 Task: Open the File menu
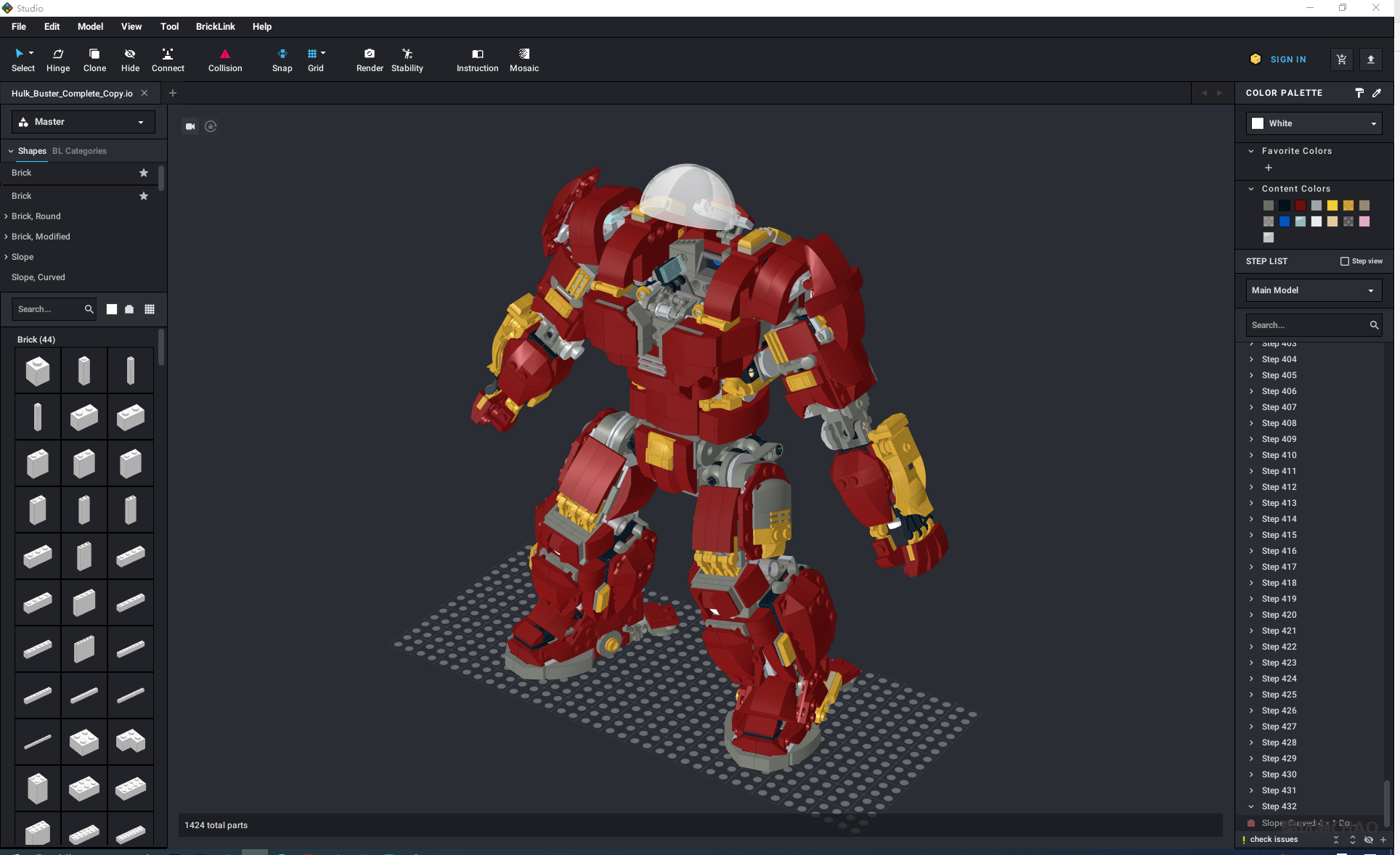(x=19, y=27)
